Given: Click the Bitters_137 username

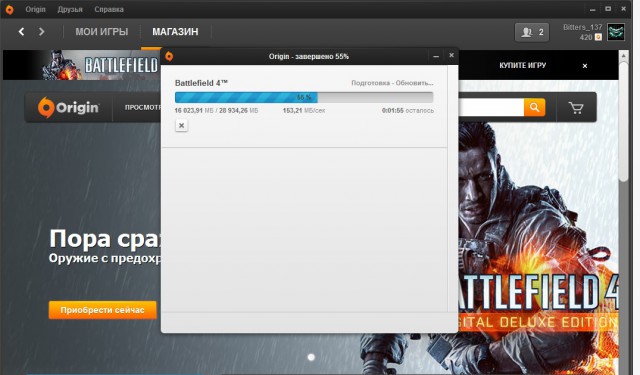Looking at the screenshot, I should 582,27.
